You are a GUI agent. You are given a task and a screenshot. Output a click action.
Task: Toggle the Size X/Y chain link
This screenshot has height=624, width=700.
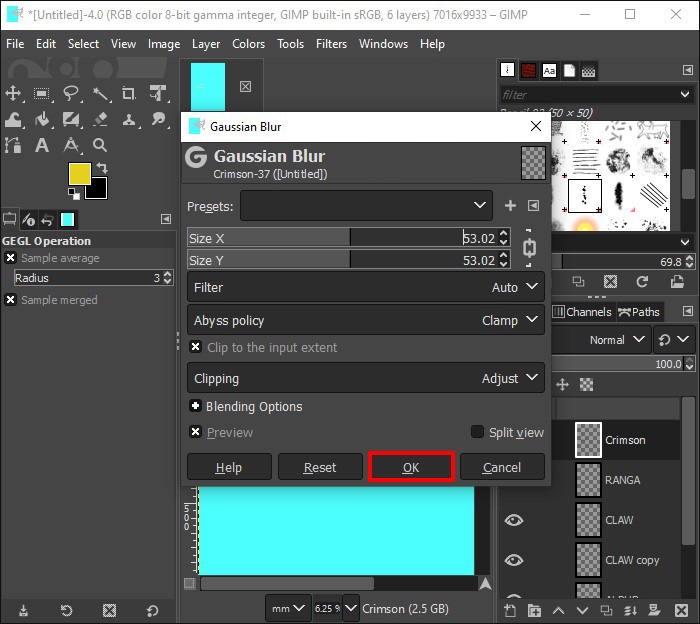[529, 248]
